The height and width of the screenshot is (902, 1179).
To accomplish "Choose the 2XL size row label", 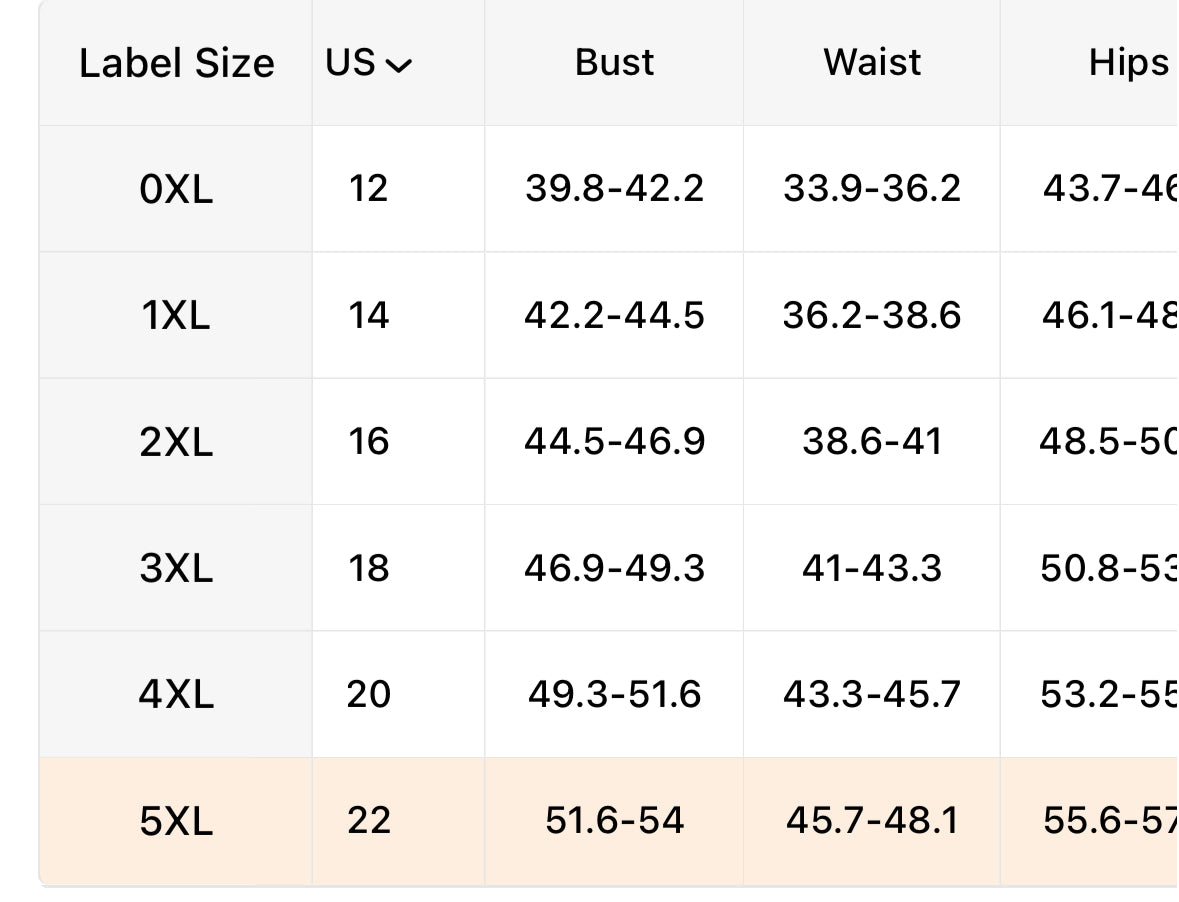I will (x=177, y=442).
